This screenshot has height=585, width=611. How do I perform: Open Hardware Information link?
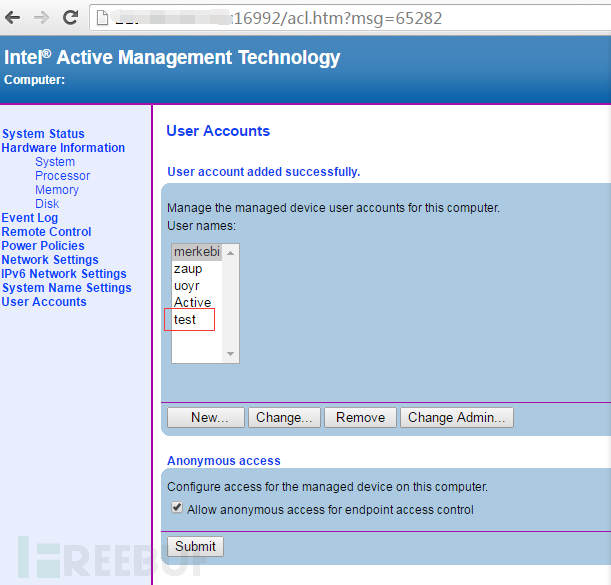[63, 148]
